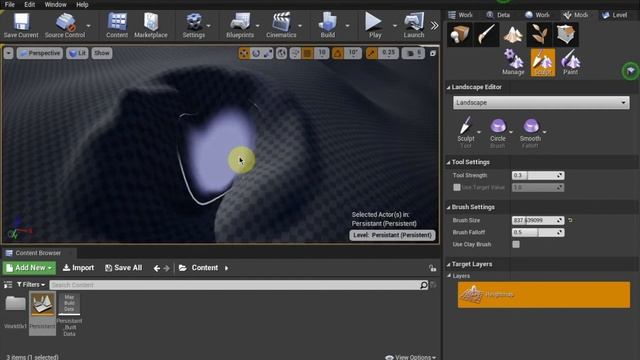
Task: Open Source Control from the toolbar
Action: pyautogui.click(x=65, y=25)
